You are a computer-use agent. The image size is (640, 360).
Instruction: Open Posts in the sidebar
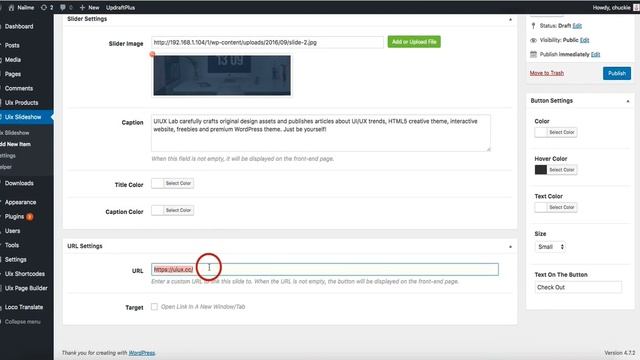point(12,45)
